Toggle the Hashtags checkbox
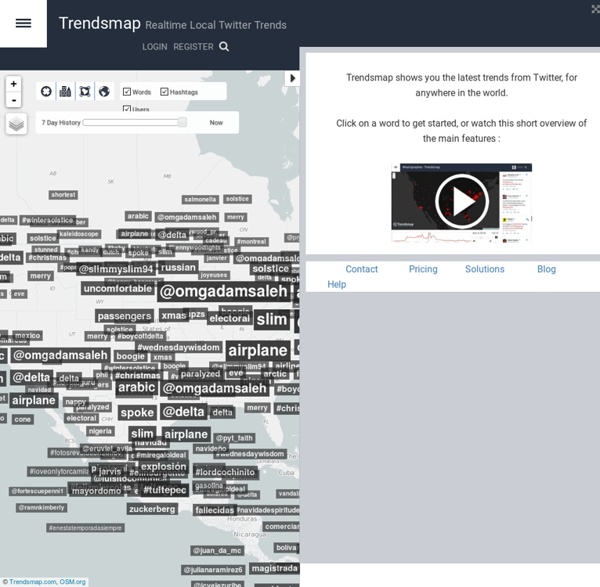The width and height of the screenshot is (600, 587). tap(164, 92)
